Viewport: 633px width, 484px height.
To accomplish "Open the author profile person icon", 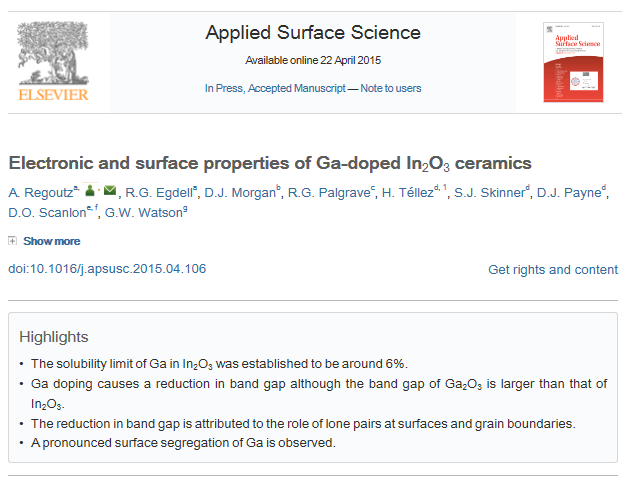I will tap(89, 192).
